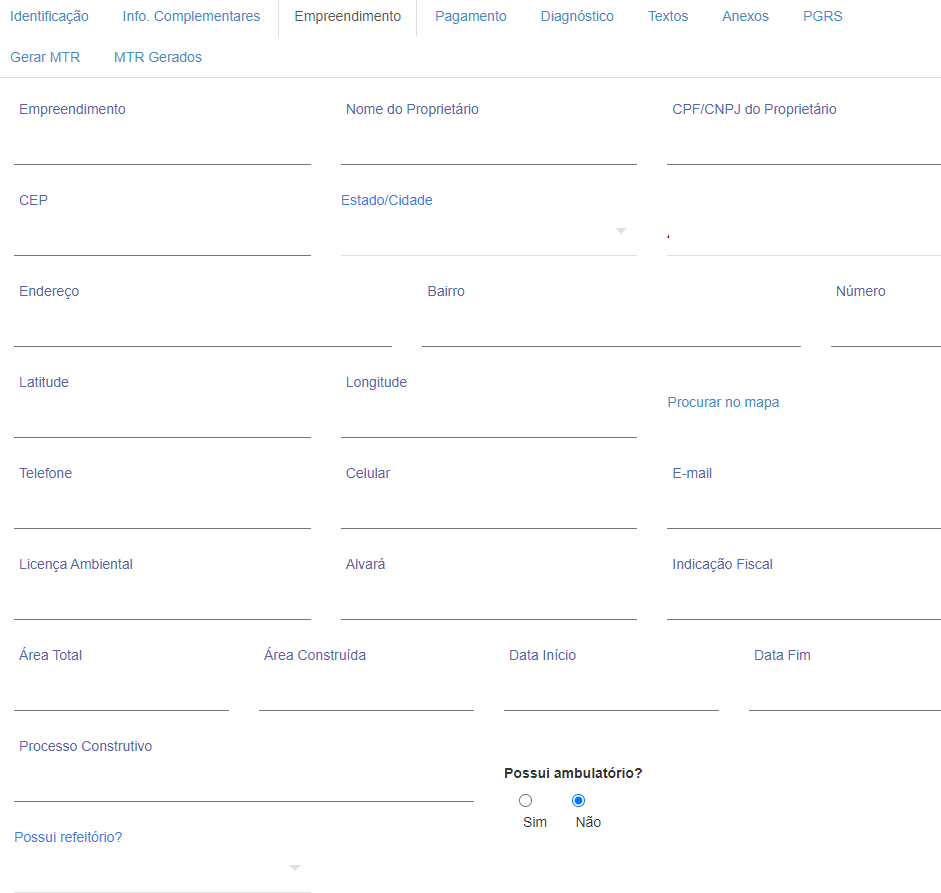Open the Info. Complementares tab
Screen dimensions: 941x893
click(x=191, y=16)
